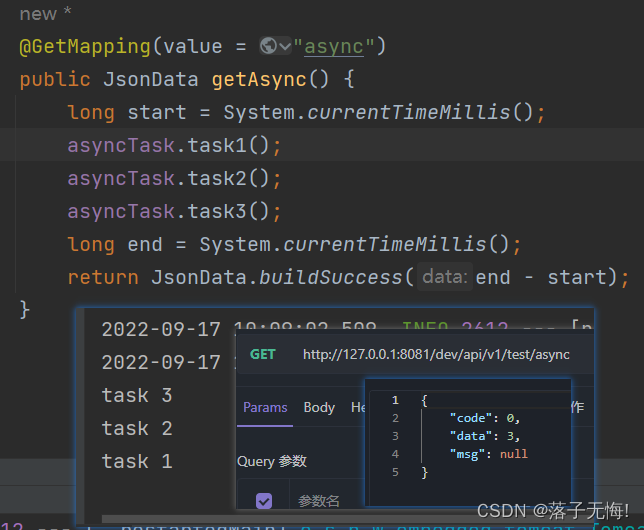
Task: Click the buildSuccess method call
Action: [x=331, y=277]
